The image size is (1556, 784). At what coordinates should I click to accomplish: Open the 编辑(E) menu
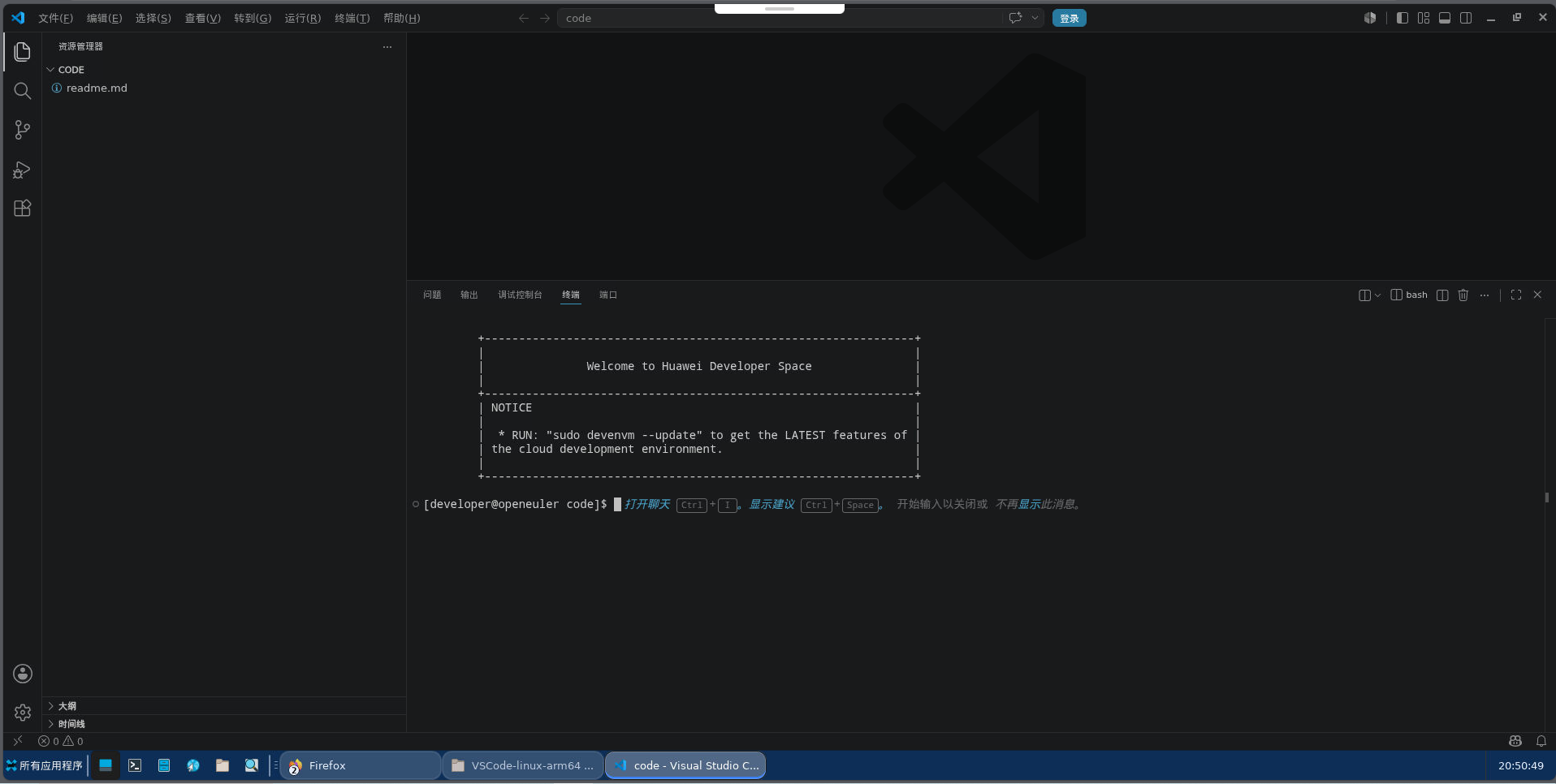105,18
